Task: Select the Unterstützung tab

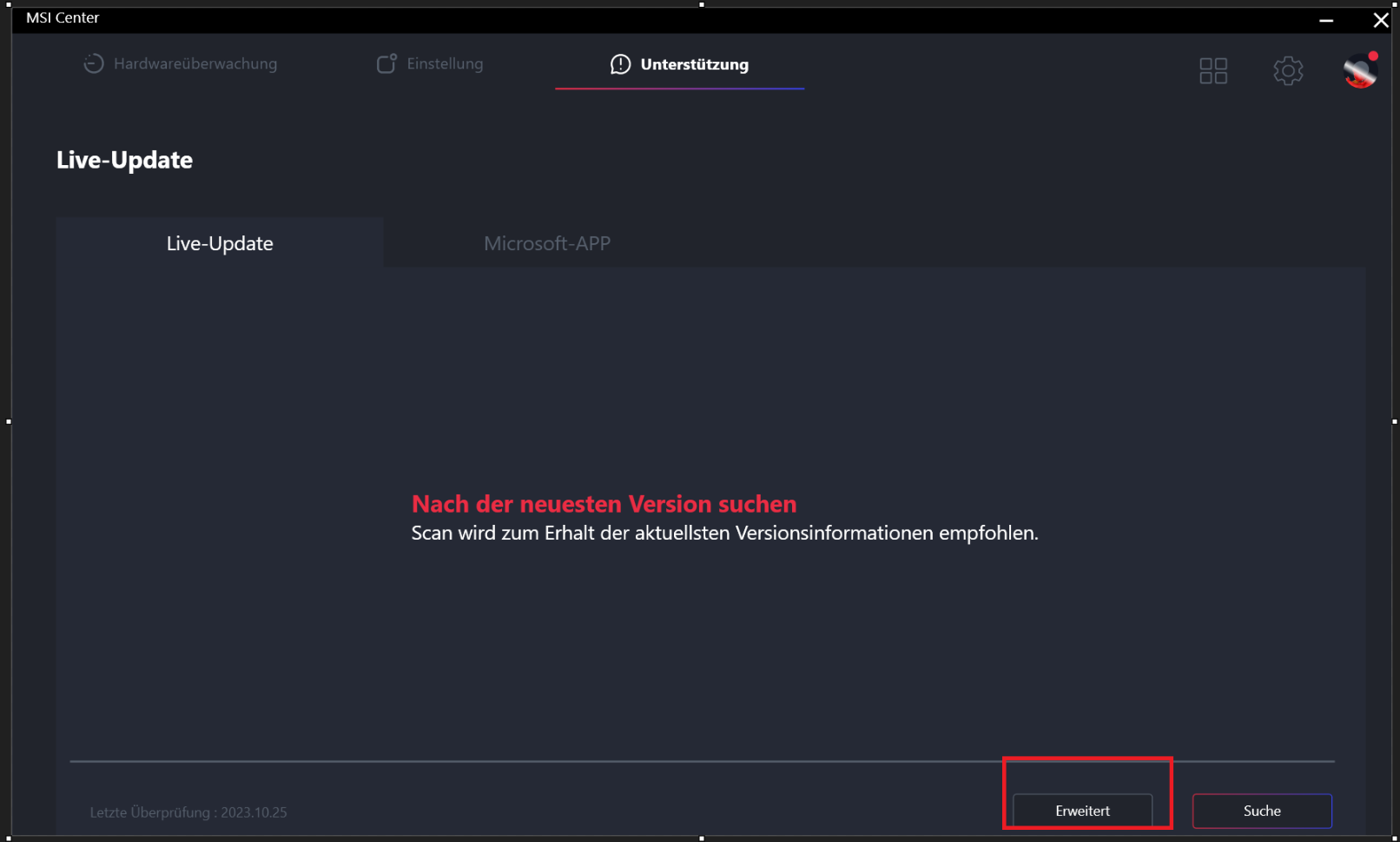Action: 679,64
